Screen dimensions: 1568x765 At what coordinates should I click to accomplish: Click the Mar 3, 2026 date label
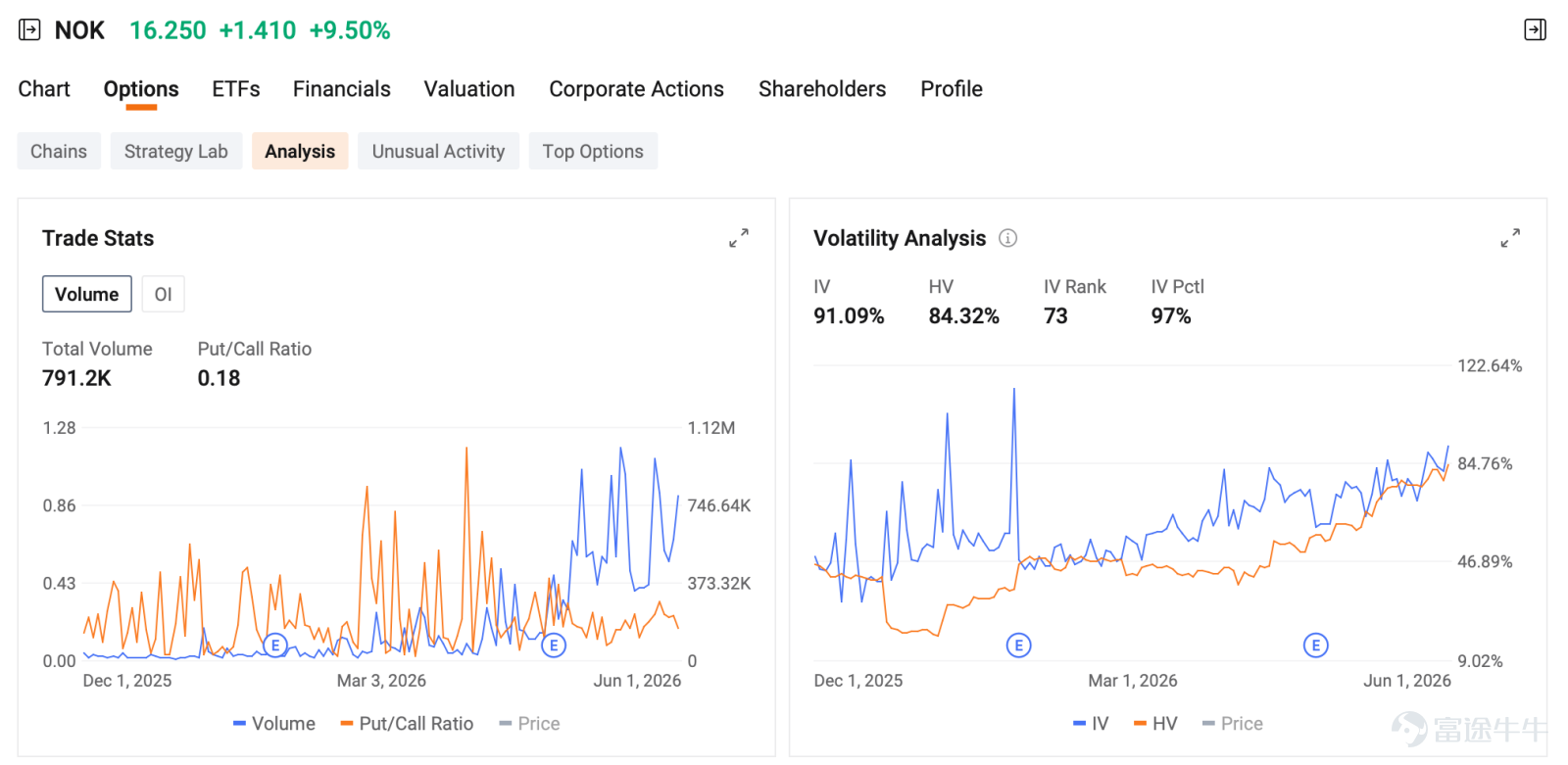tap(381, 681)
